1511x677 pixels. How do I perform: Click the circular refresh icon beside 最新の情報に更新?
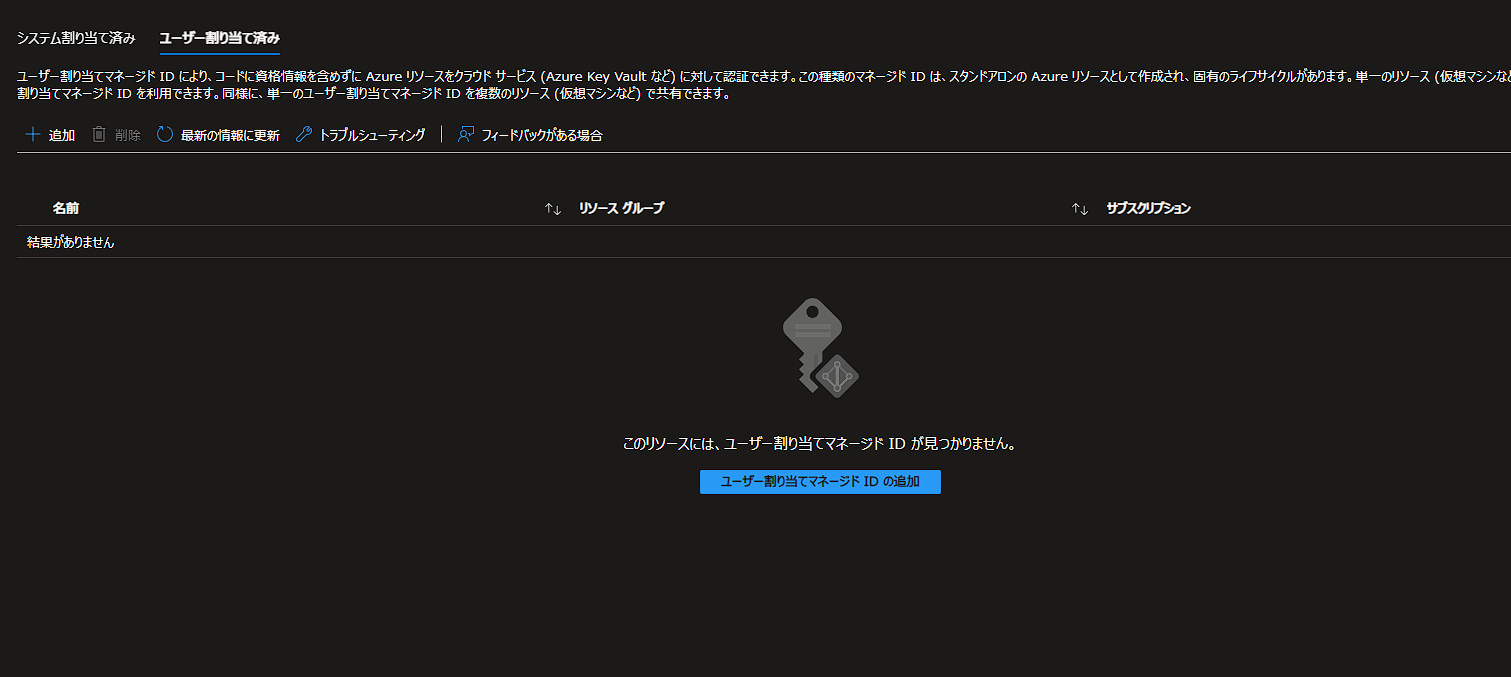[x=164, y=133]
